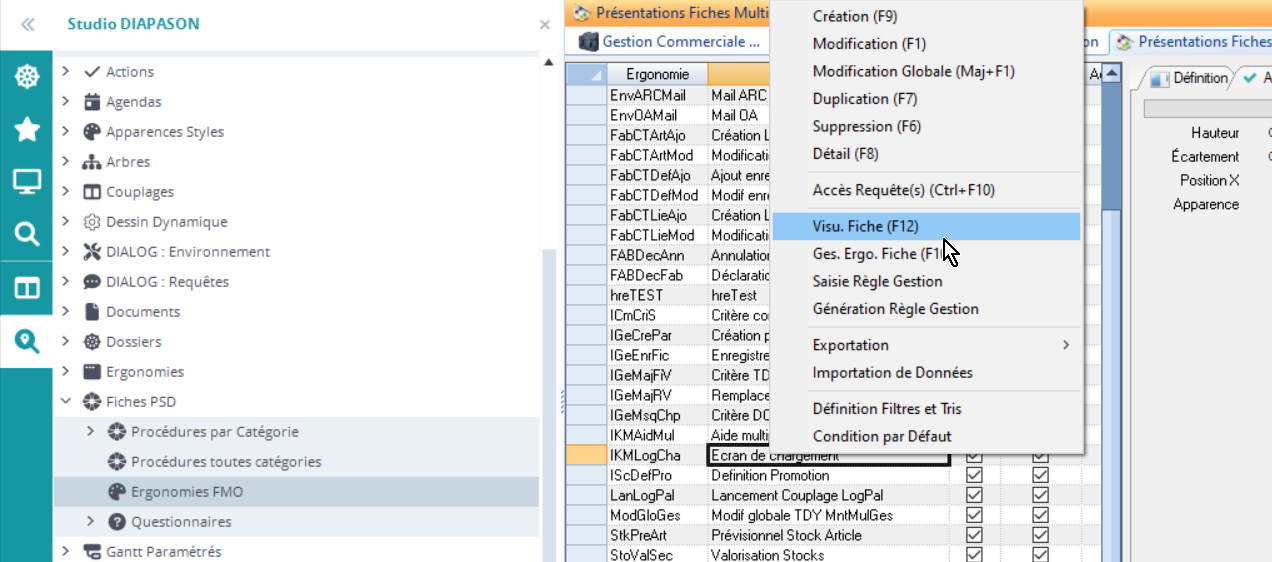Toggle second checkbox in StkPreArt row
This screenshot has height=562, width=1272.
1040,535
